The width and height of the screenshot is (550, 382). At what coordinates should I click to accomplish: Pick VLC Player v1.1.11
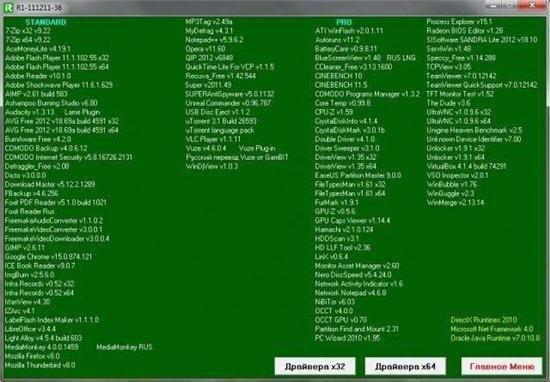(213, 139)
